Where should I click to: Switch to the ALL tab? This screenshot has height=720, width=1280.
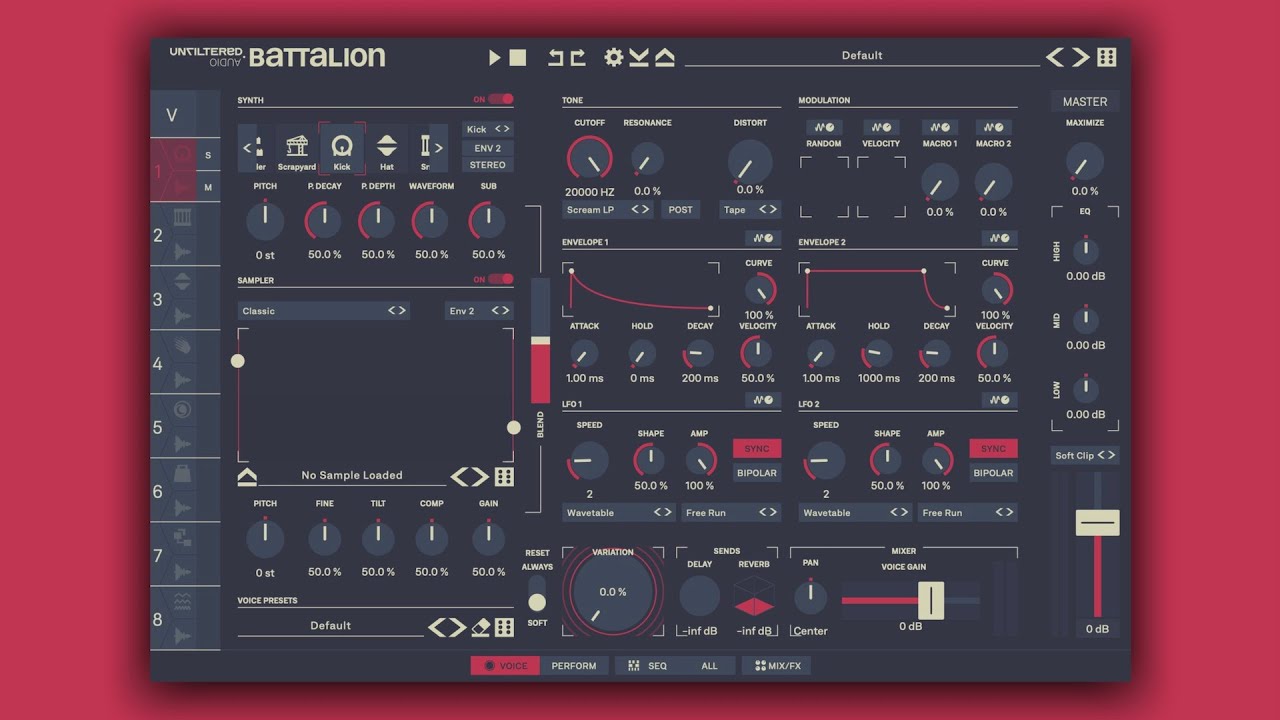coord(709,666)
